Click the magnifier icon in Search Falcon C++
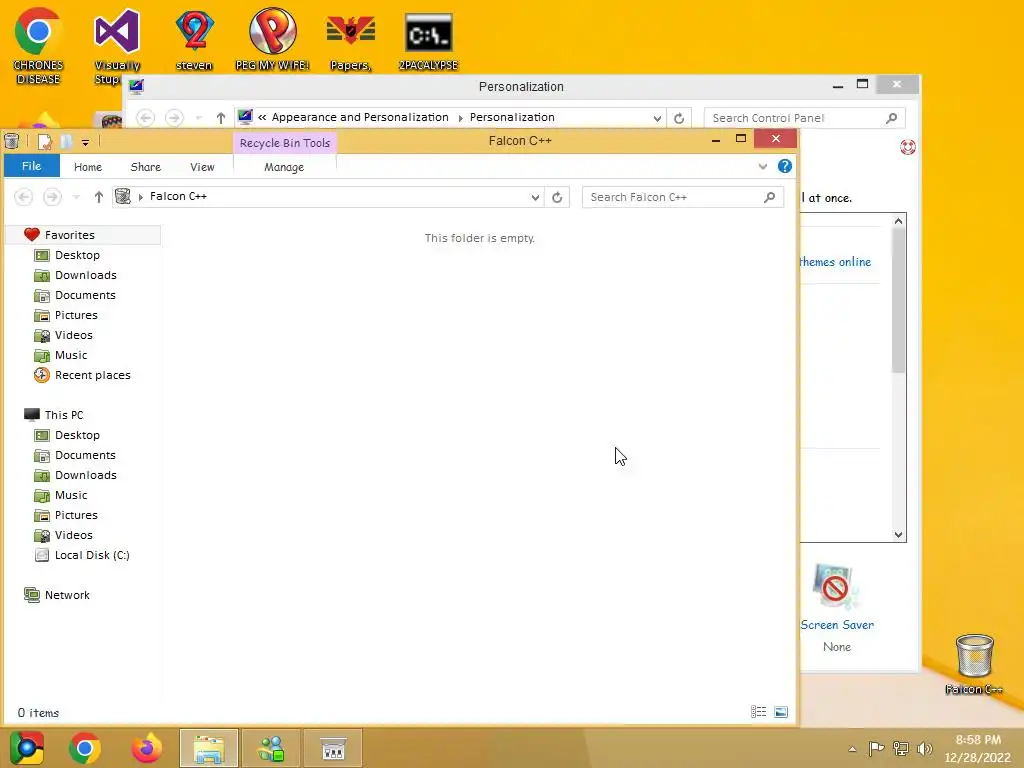The image size is (1024, 768). 770,197
